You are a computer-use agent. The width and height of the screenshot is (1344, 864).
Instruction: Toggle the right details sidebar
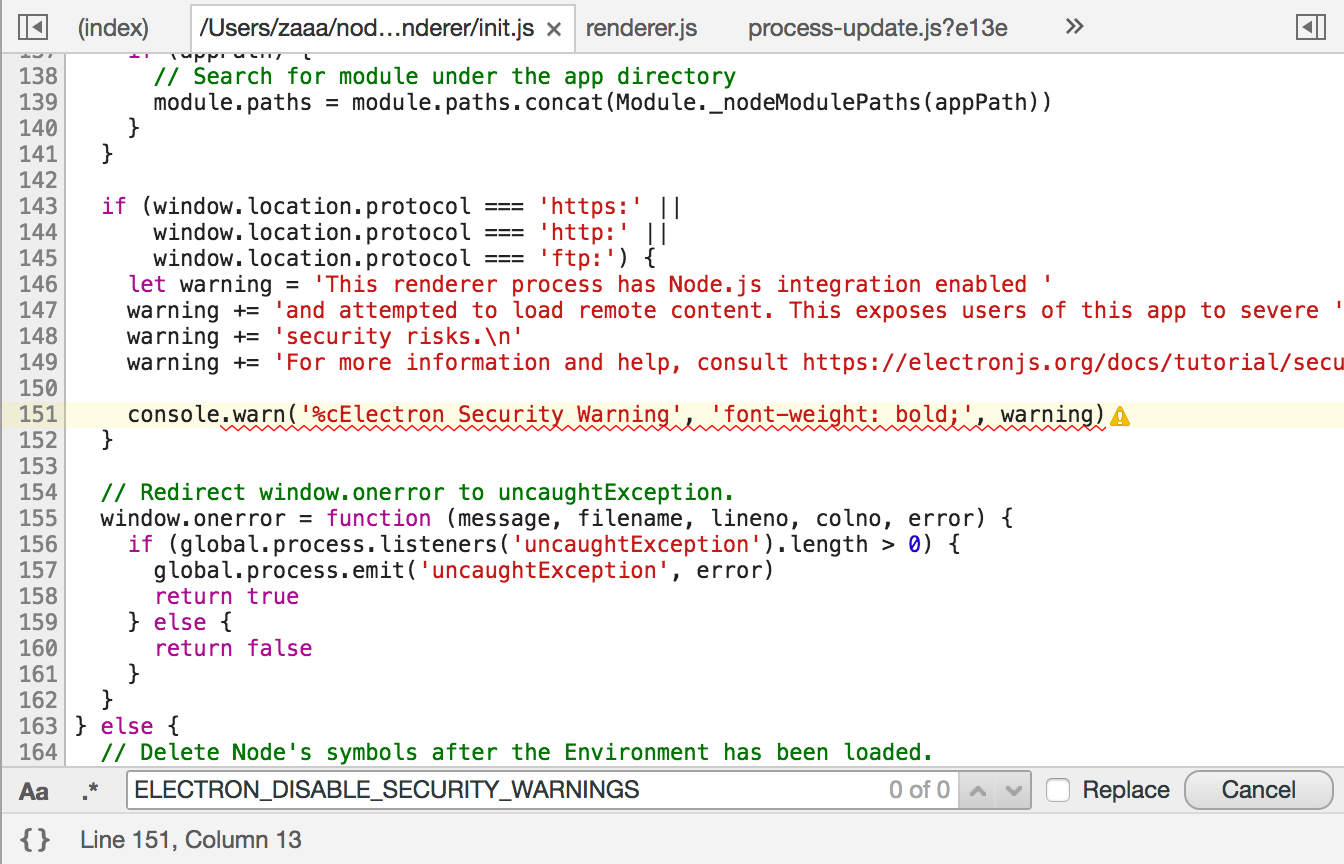click(x=1311, y=27)
